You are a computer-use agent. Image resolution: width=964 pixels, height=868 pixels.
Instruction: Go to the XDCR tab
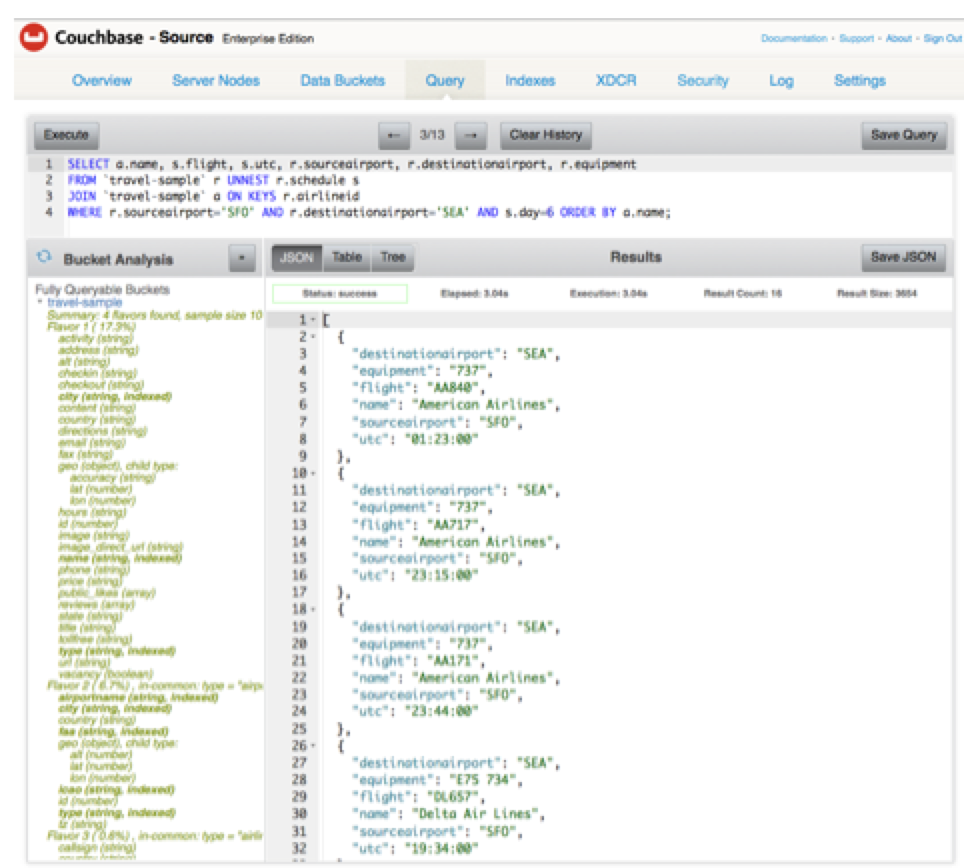pos(615,81)
